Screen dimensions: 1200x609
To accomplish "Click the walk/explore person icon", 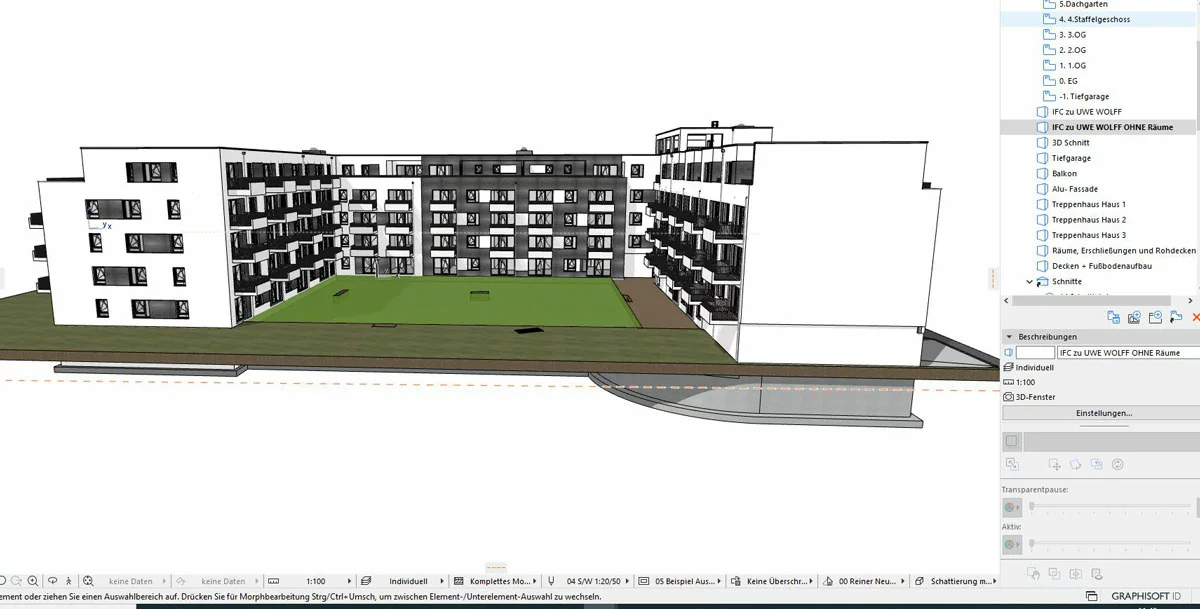I will pyautogui.click(x=69, y=581).
